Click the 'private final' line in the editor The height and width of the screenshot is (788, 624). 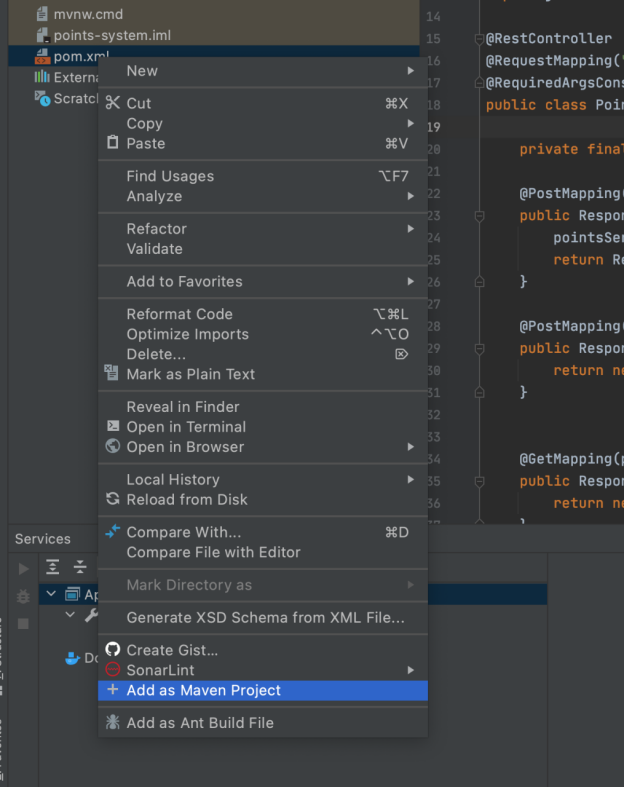(571, 149)
